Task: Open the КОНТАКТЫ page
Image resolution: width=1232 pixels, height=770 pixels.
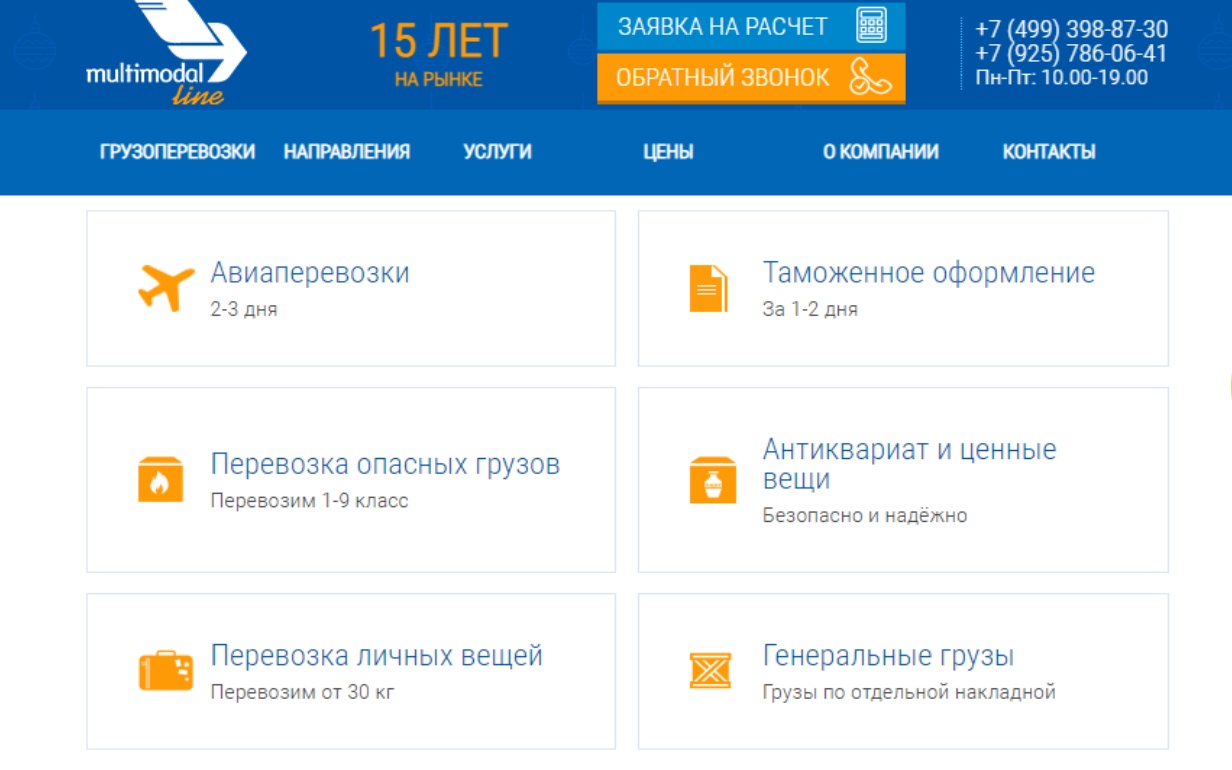Action: click(1049, 151)
